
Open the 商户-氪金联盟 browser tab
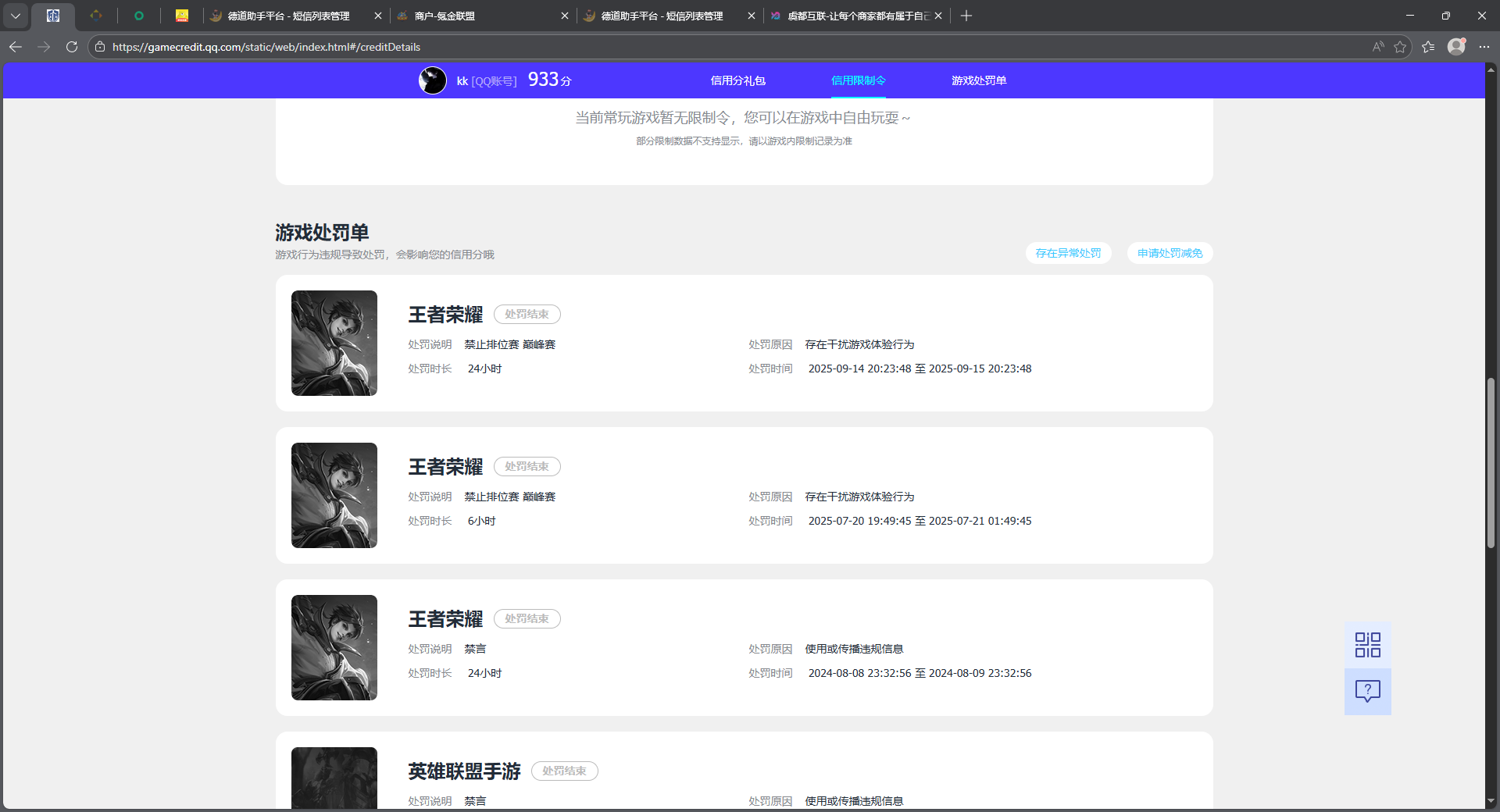(x=477, y=16)
